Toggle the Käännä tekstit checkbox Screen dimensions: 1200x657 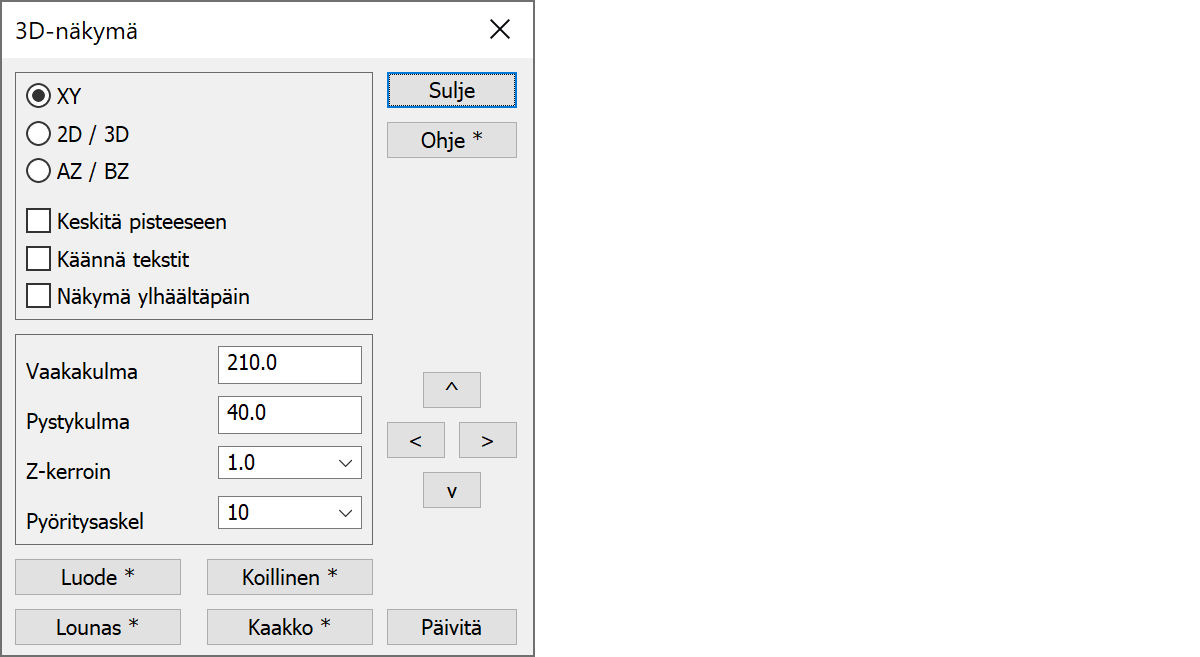pyautogui.click(x=39, y=259)
